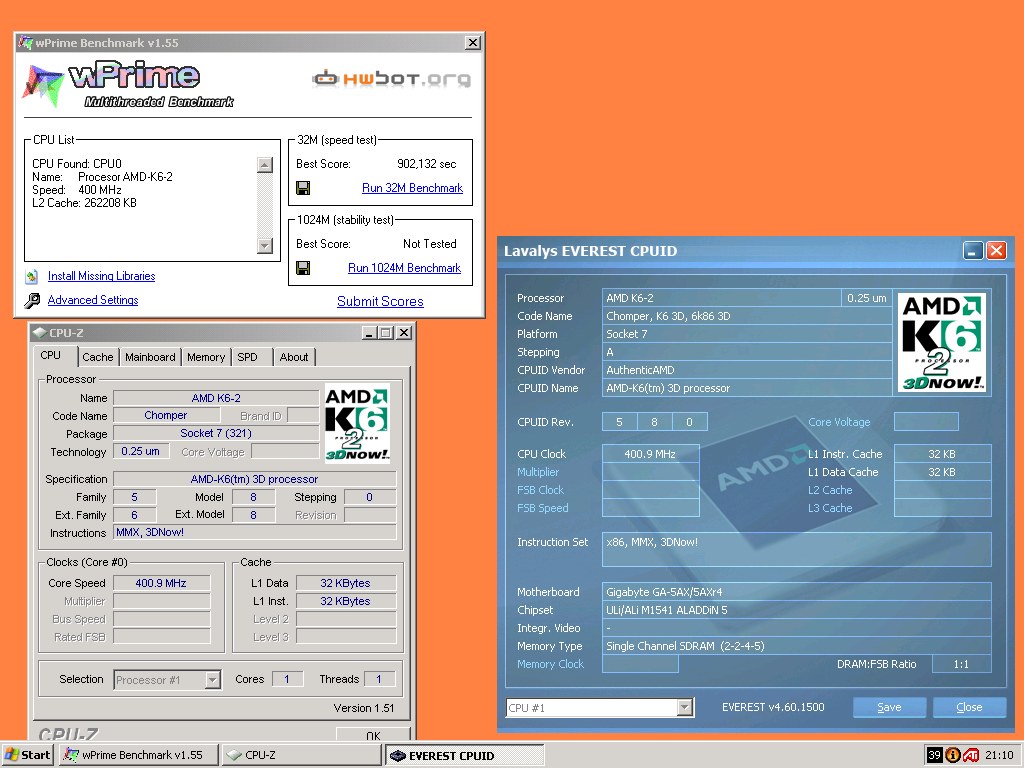Click the Core Voltage label in EVEREST
The height and width of the screenshot is (768, 1024).
(x=839, y=423)
